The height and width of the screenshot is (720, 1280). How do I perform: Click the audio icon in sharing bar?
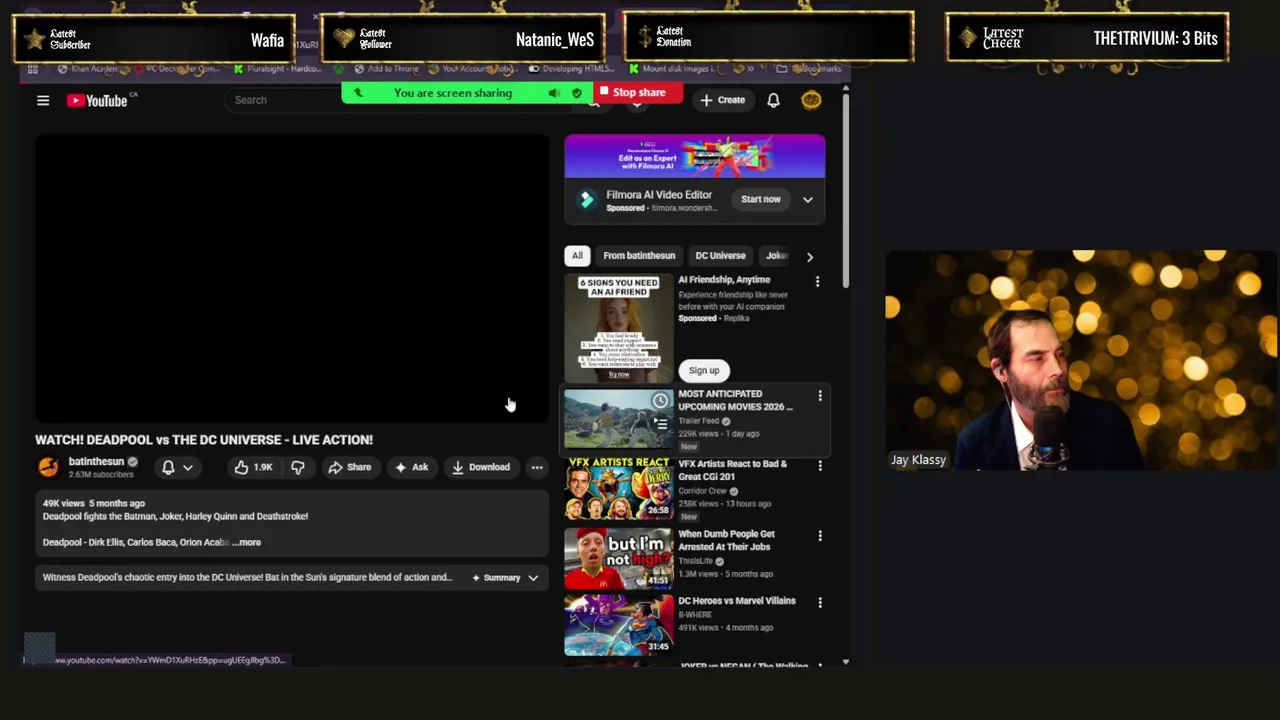(554, 93)
